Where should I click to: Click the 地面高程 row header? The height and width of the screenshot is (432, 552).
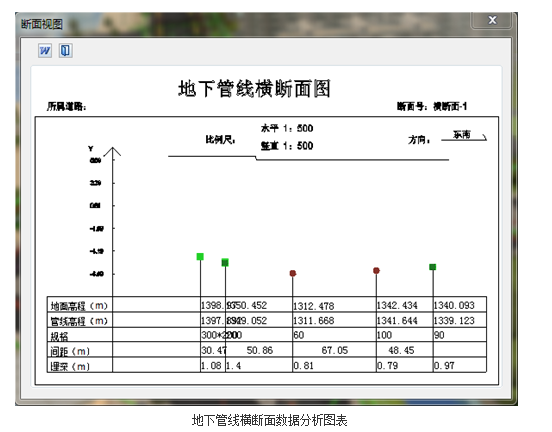(x=80, y=306)
